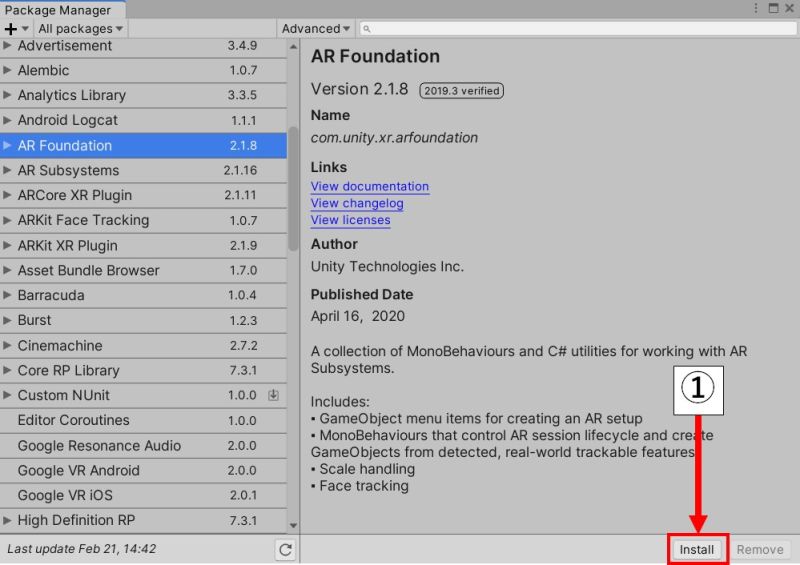Screen dimensions: 800x565
Task: Click the list scroll-up arrow
Action: point(293,46)
